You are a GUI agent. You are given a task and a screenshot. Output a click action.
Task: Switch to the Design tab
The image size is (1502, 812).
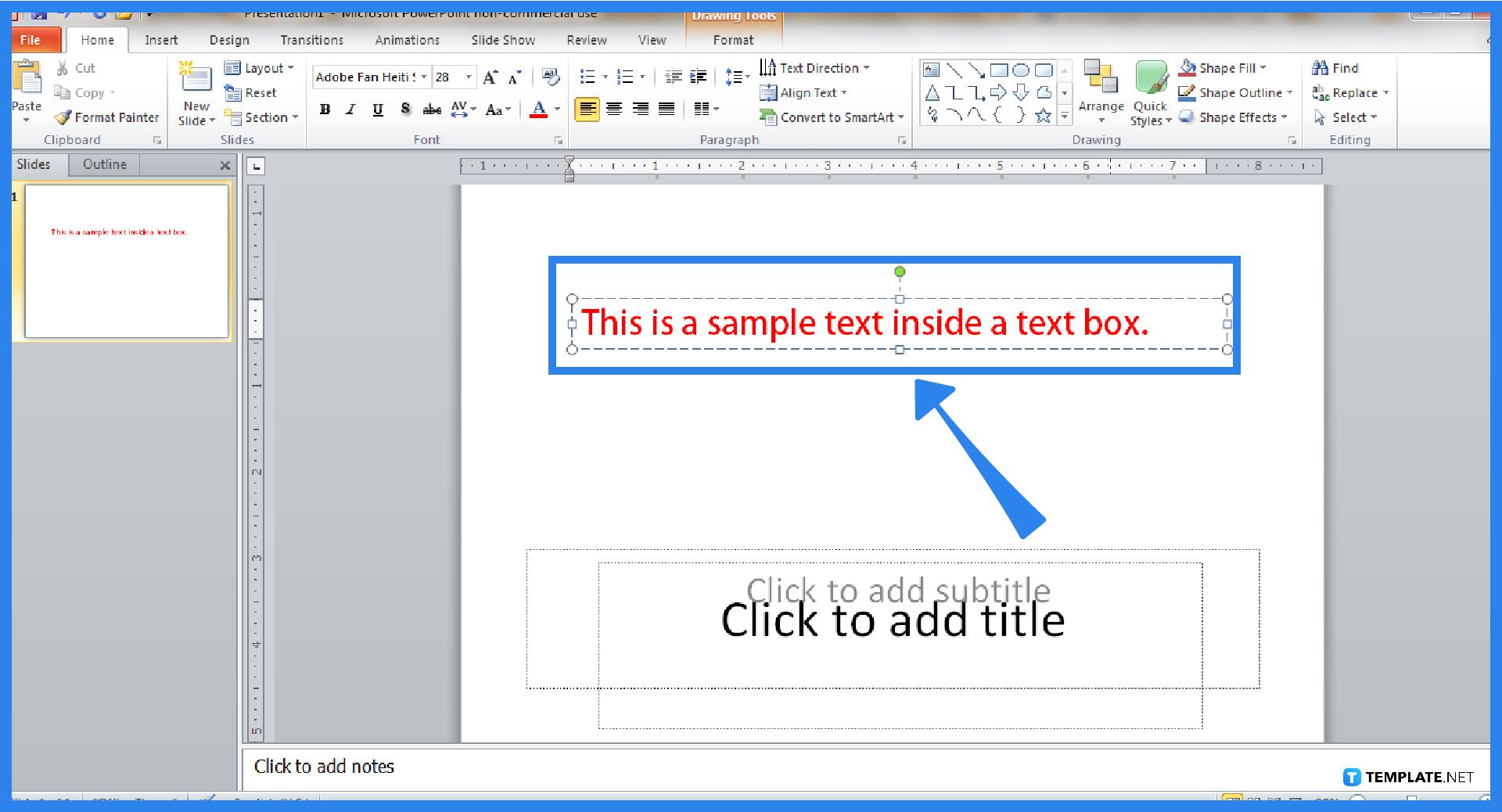[x=228, y=40]
